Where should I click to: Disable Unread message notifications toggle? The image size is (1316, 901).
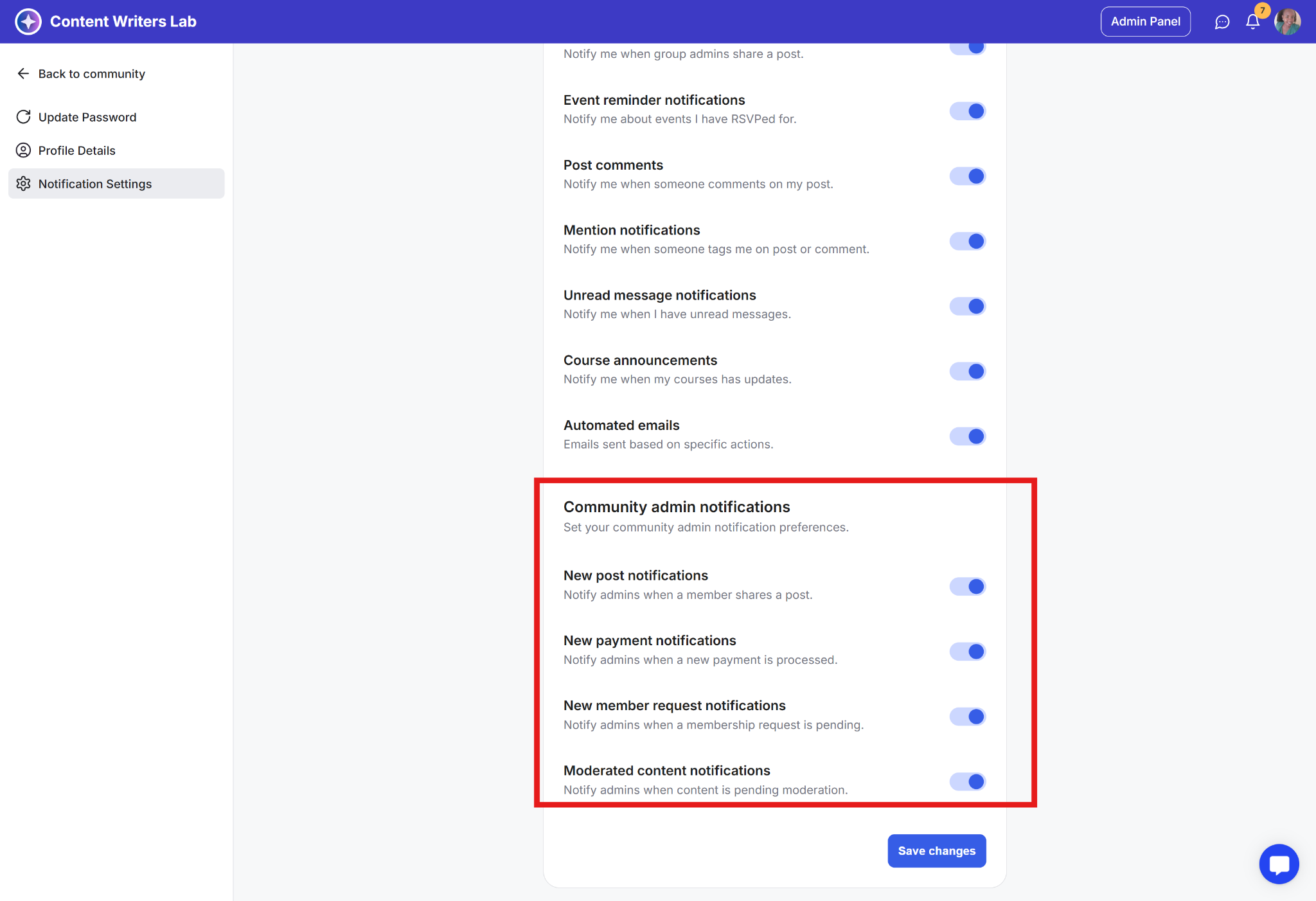967,306
